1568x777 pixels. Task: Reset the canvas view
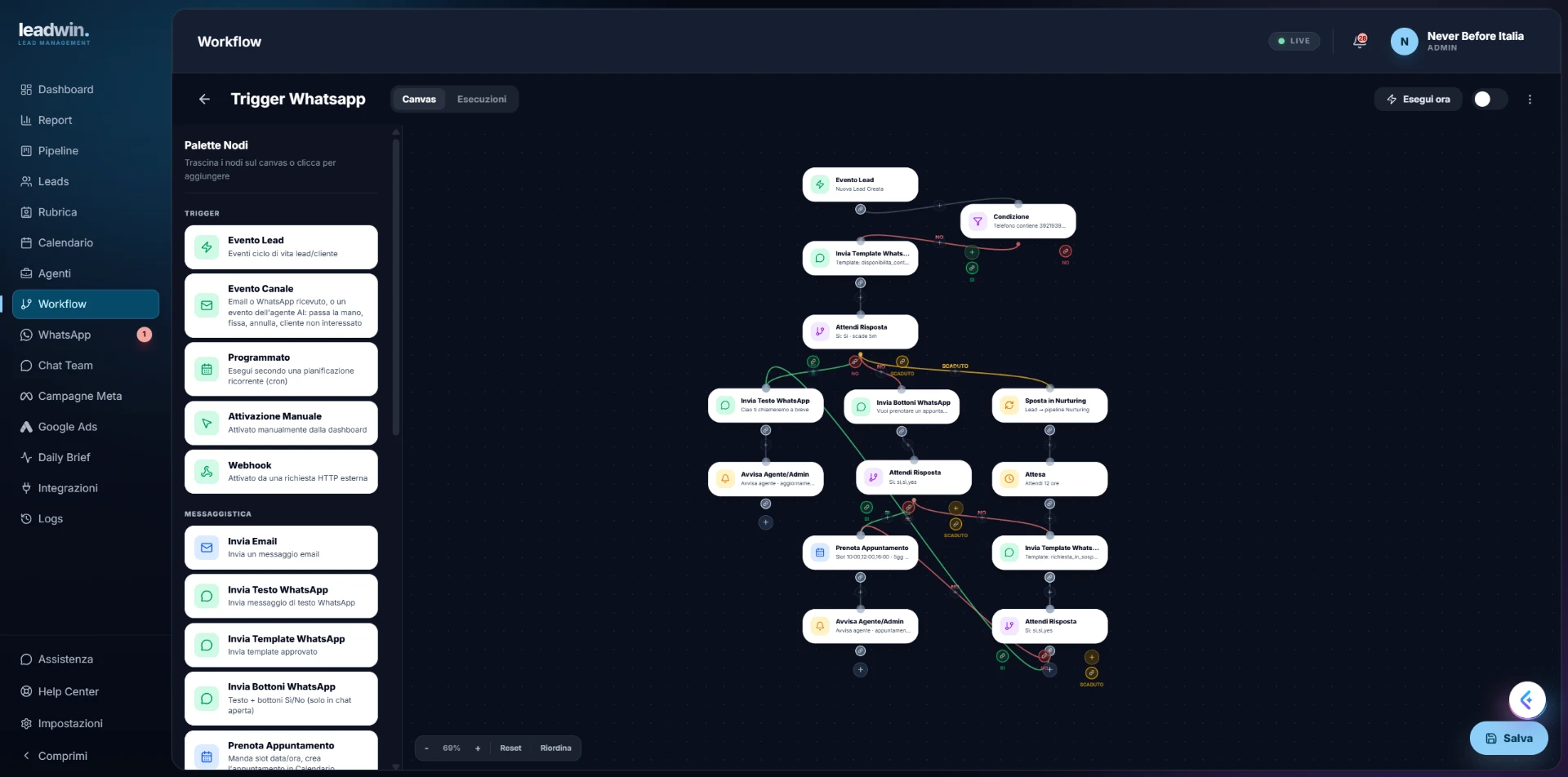(x=510, y=748)
